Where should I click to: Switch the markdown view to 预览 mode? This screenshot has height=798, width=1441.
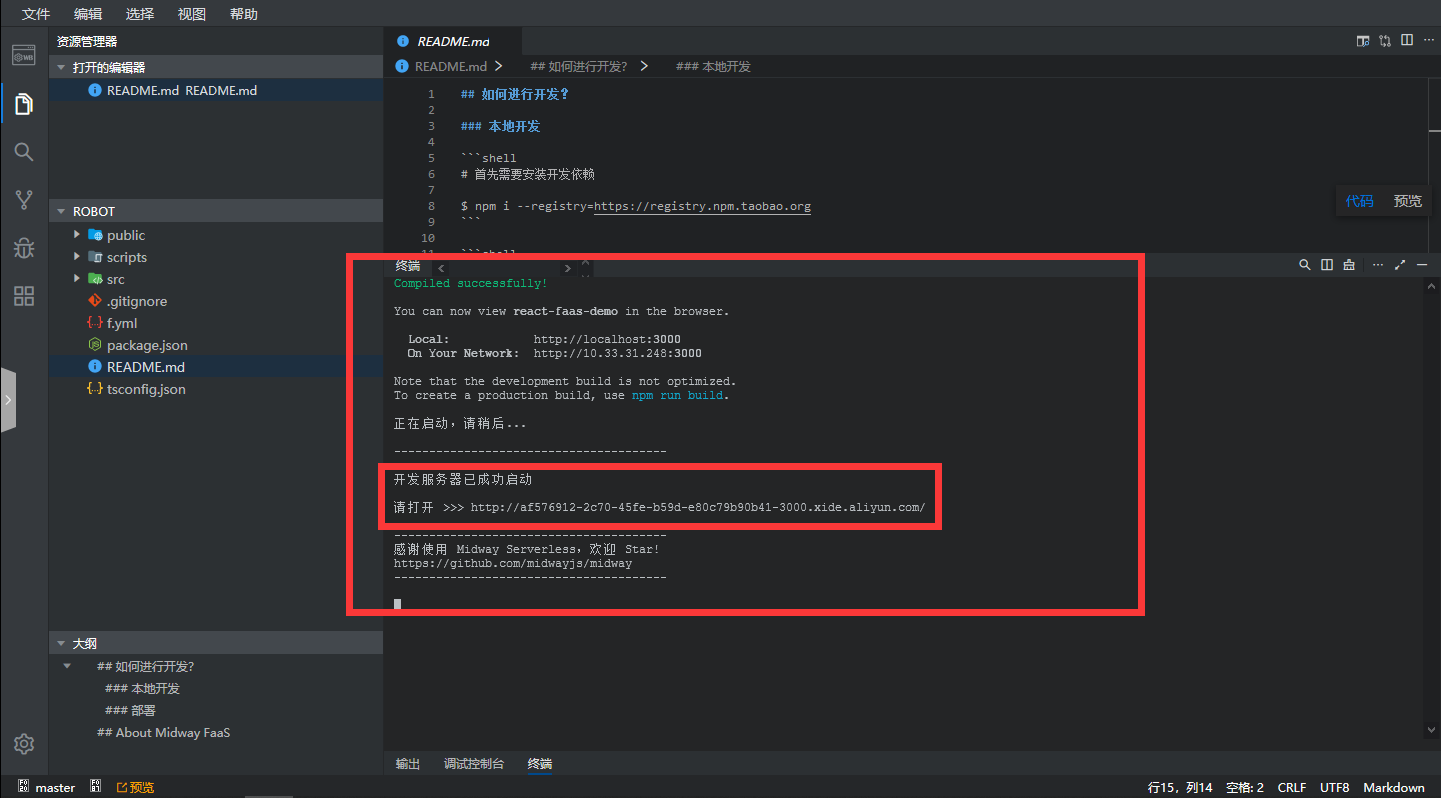point(1408,201)
